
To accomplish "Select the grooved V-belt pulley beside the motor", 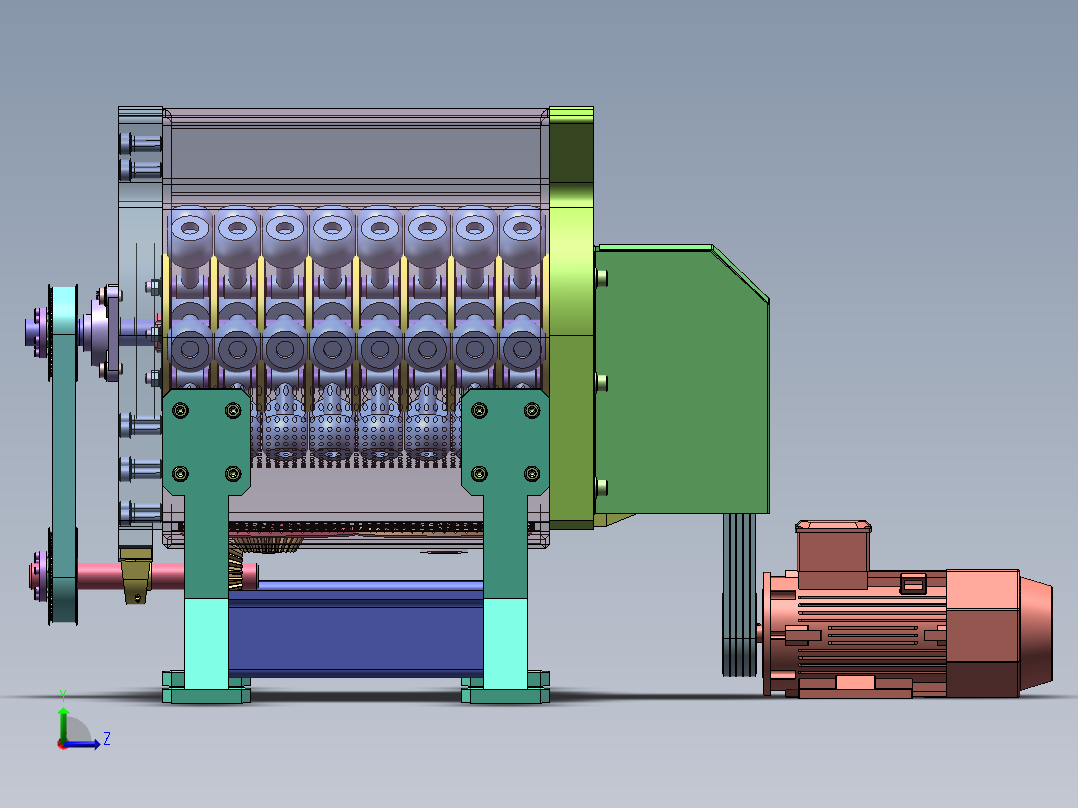I will tap(739, 596).
